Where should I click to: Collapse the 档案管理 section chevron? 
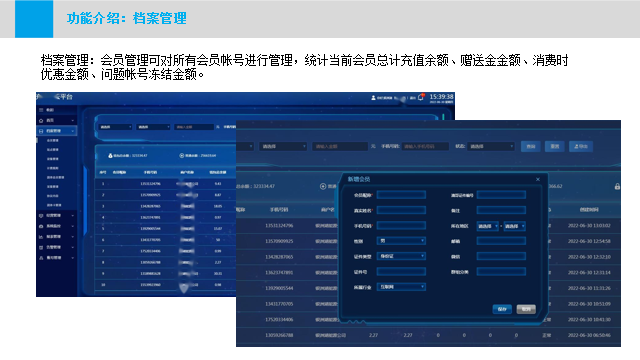click(73, 131)
